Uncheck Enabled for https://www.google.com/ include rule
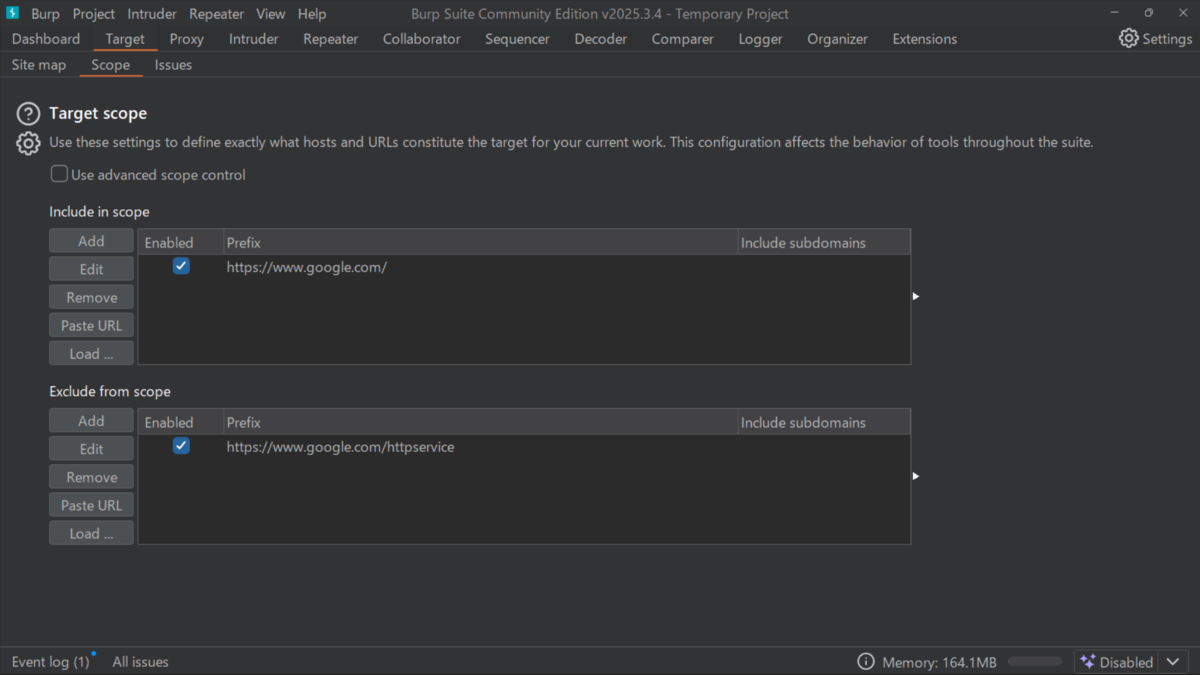This screenshot has height=675, width=1200. point(181,266)
